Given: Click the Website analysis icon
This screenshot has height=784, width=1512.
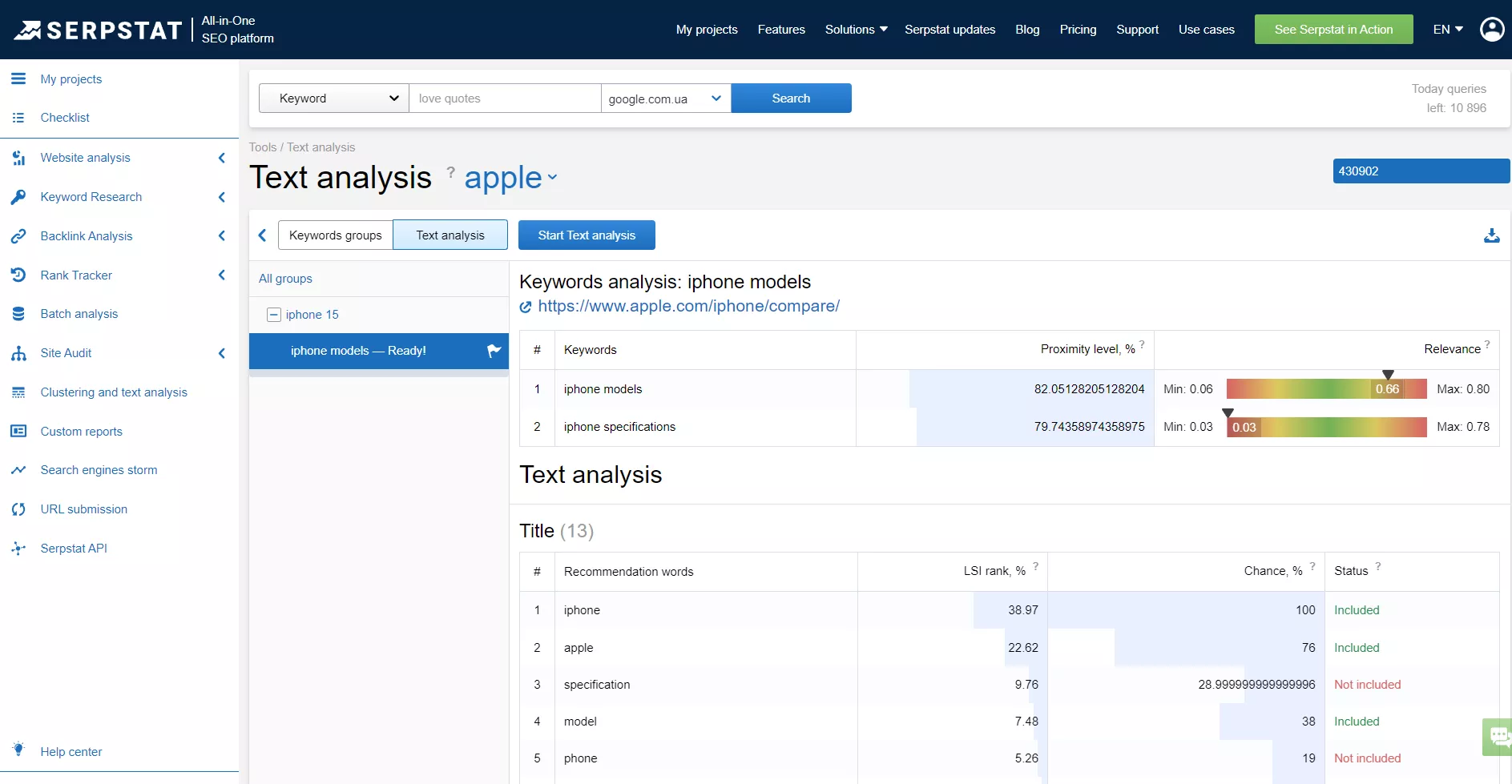Looking at the screenshot, I should pyautogui.click(x=18, y=158).
